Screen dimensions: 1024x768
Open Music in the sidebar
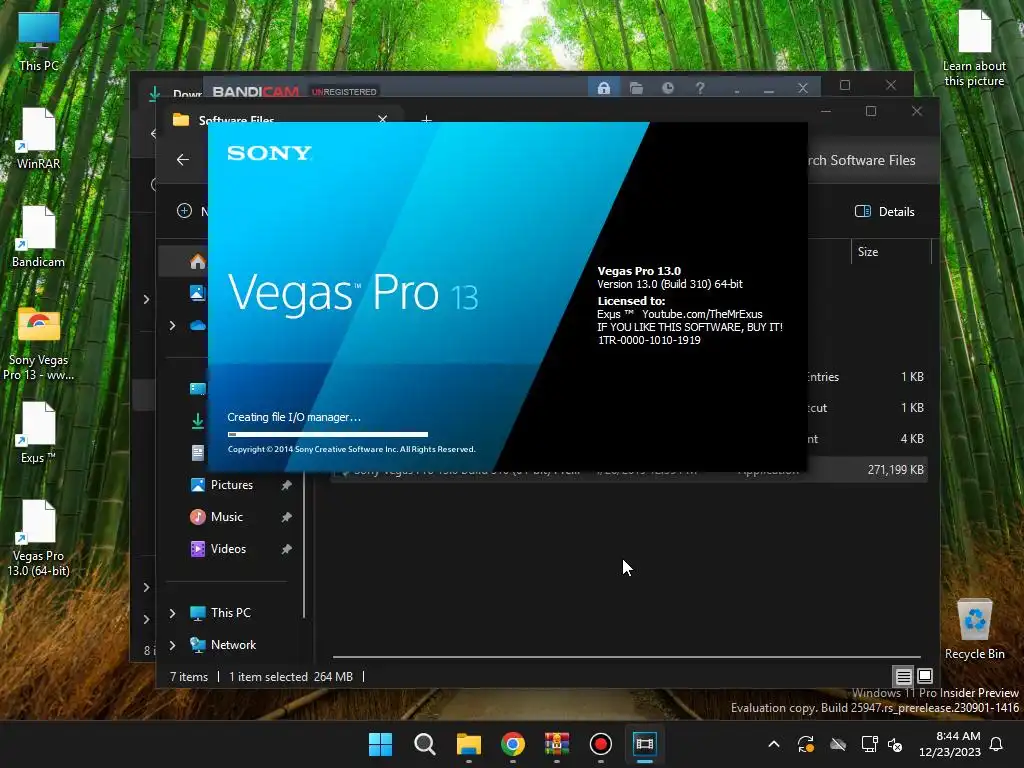[x=226, y=517]
